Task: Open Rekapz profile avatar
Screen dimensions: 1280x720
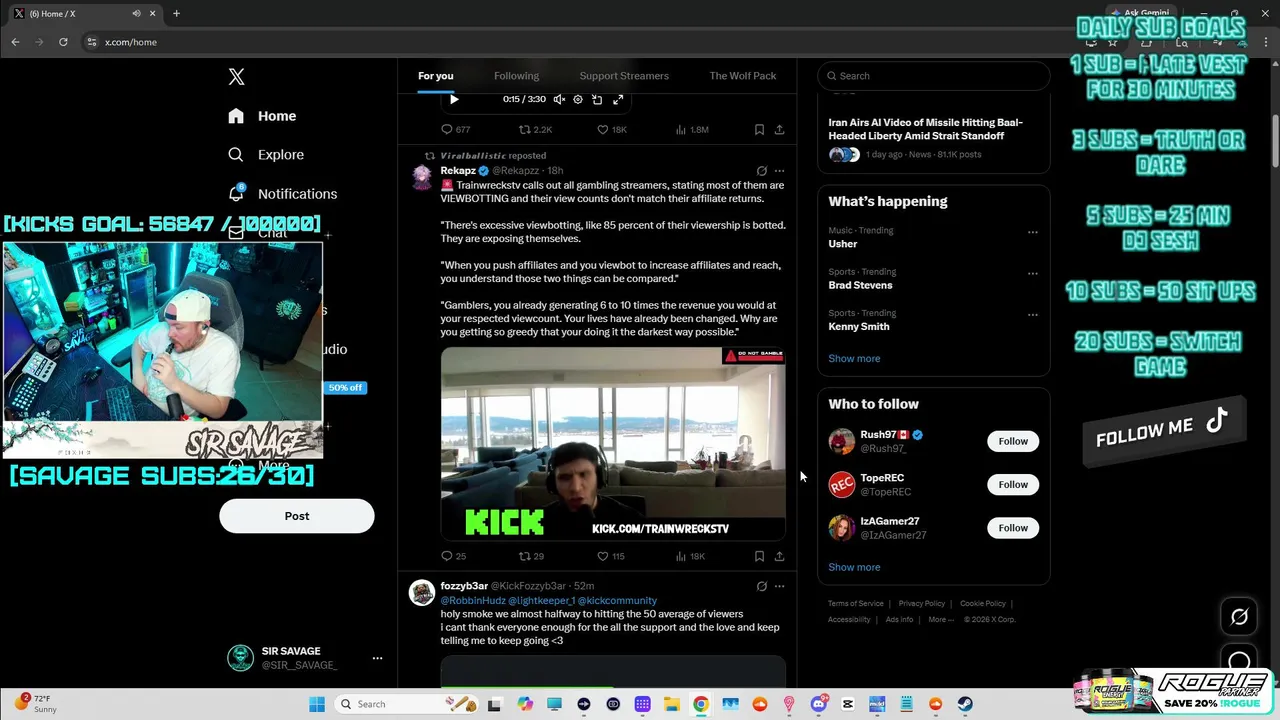Action: [422, 177]
